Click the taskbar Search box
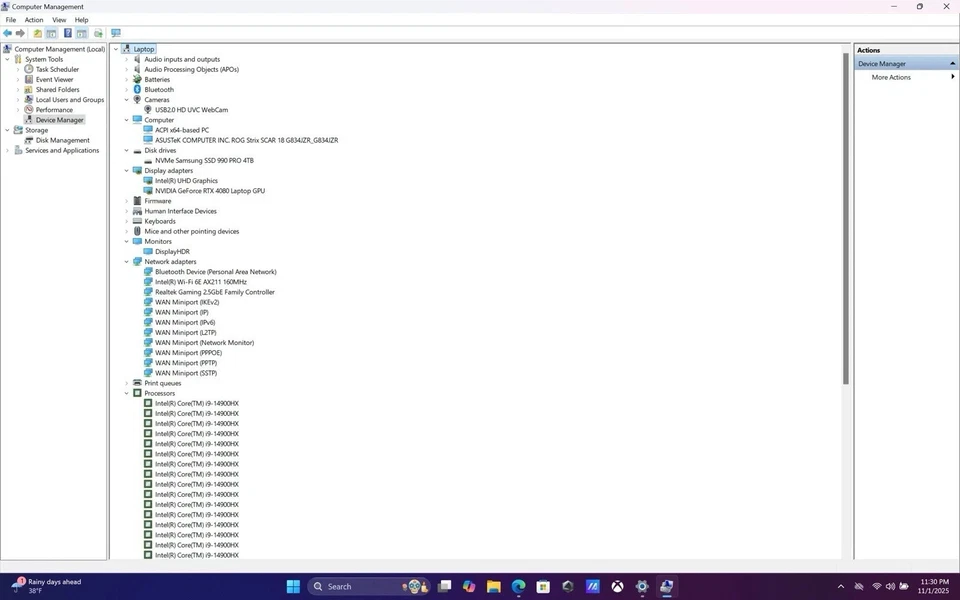 coord(369,587)
